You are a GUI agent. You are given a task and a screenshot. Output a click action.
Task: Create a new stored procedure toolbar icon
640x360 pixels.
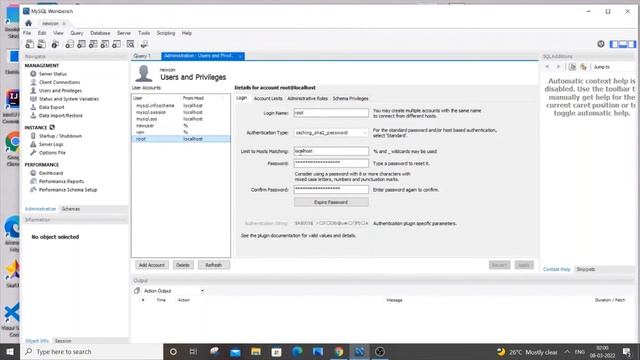point(105,44)
